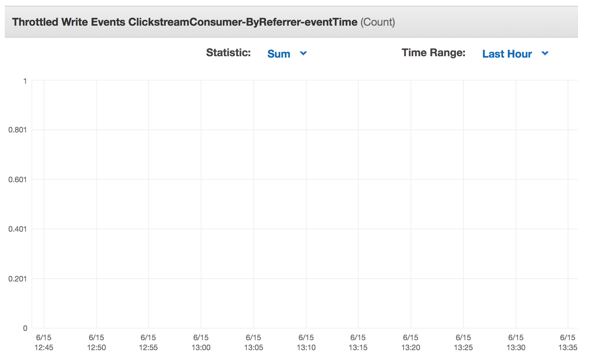Select the 6/15 13:20 time axis marker
Image resolution: width=590 pixels, height=364 pixels.
(x=411, y=342)
